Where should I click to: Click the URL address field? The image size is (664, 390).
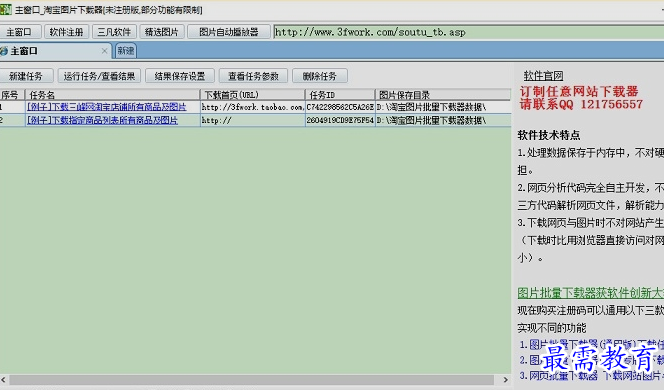tap(468, 32)
